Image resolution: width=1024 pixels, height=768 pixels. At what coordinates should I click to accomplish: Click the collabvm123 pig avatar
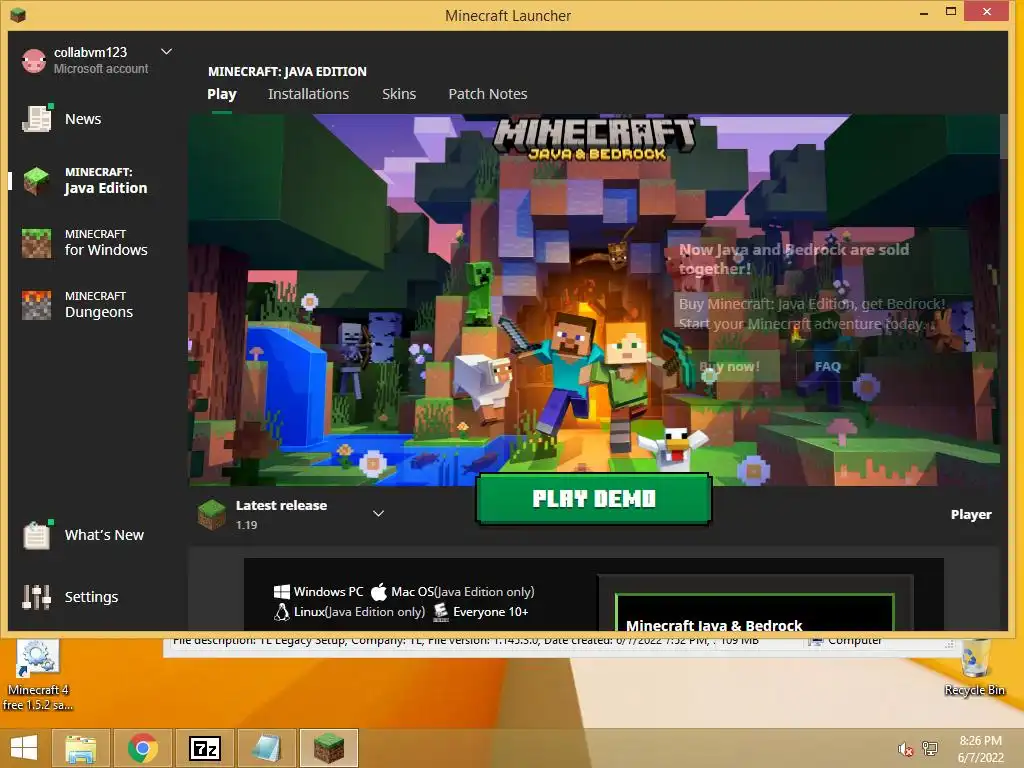34,60
